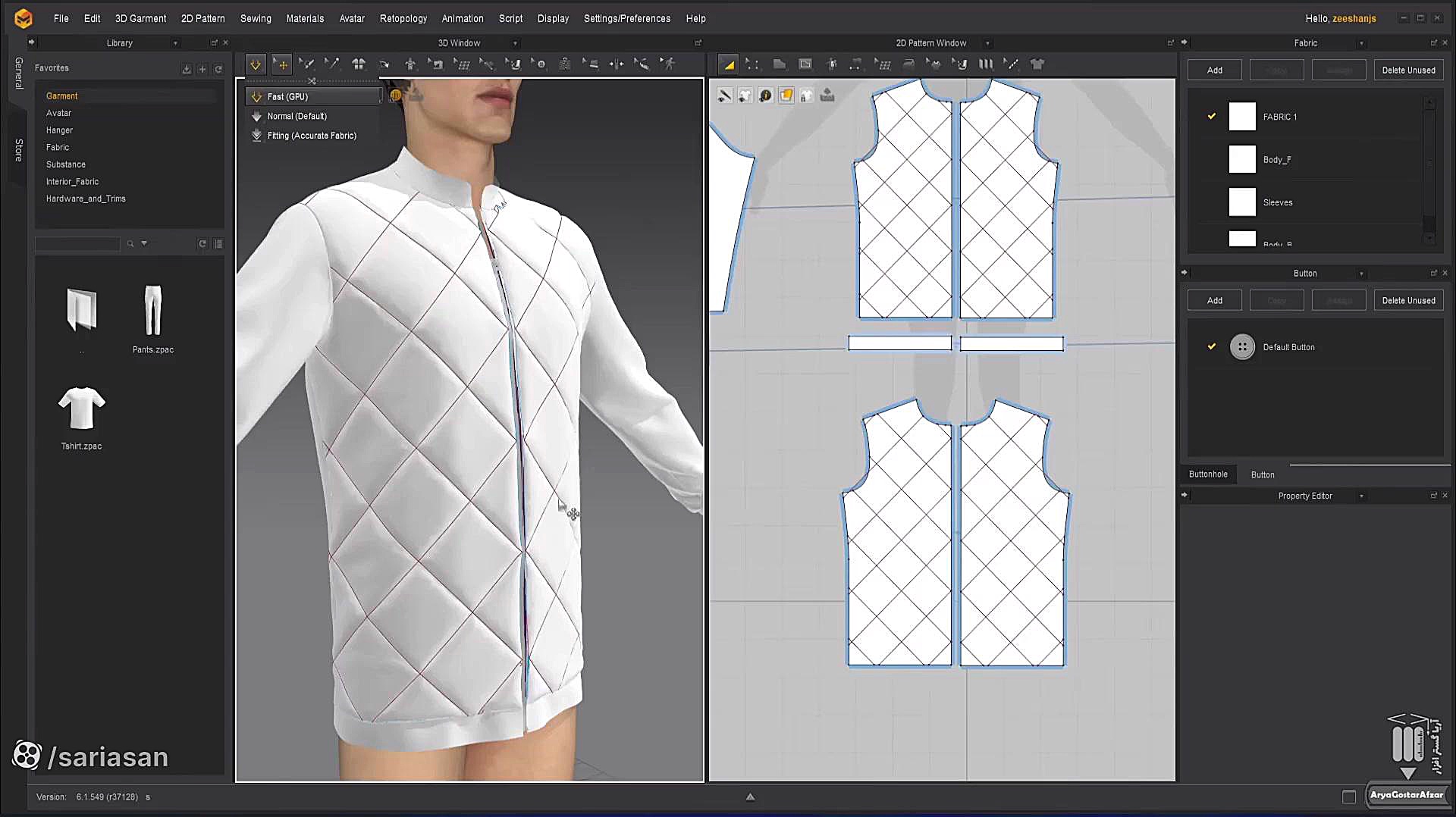Image resolution: width=1456 pixels, height=817 pixels.
Task: Select the Select Mesh brush tool in the 3D toolbar
Action: [306, 64]
